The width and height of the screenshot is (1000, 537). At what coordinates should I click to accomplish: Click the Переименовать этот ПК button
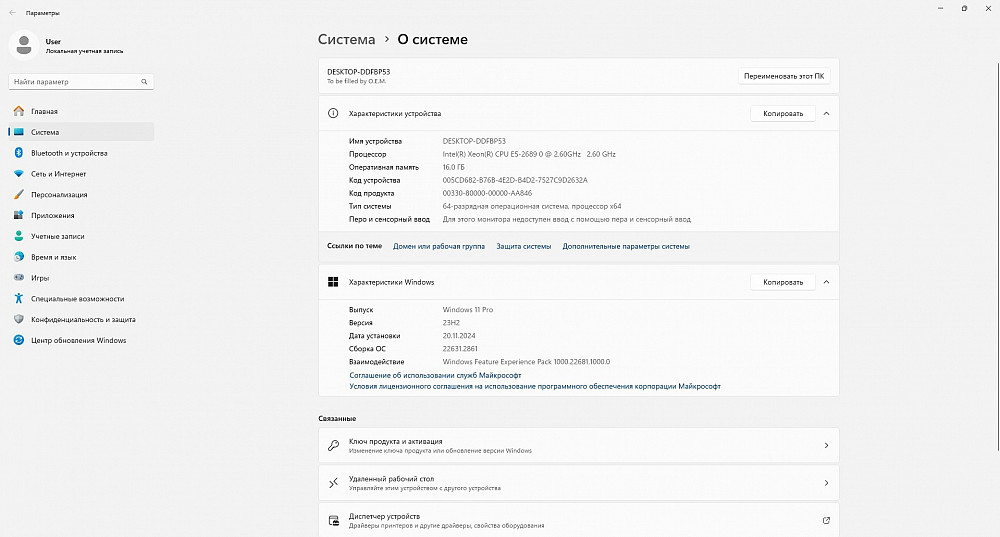(x=784, y=76)
